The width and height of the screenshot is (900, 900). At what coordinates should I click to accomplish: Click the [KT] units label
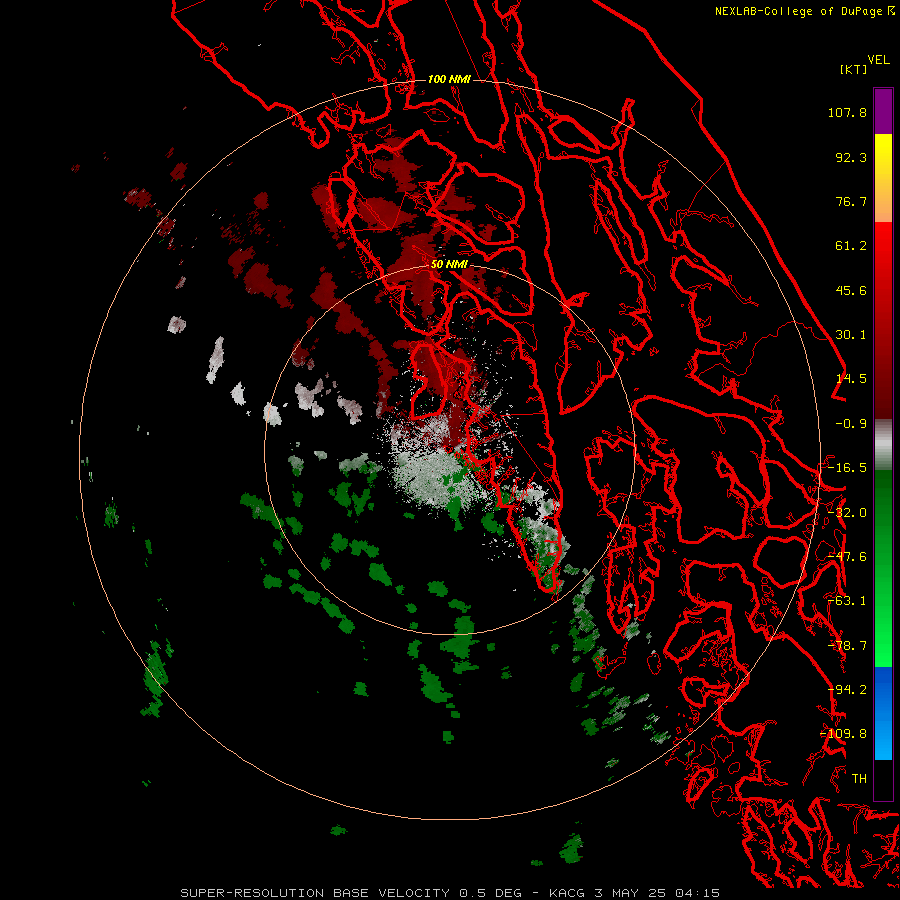[x=854, y=69]
